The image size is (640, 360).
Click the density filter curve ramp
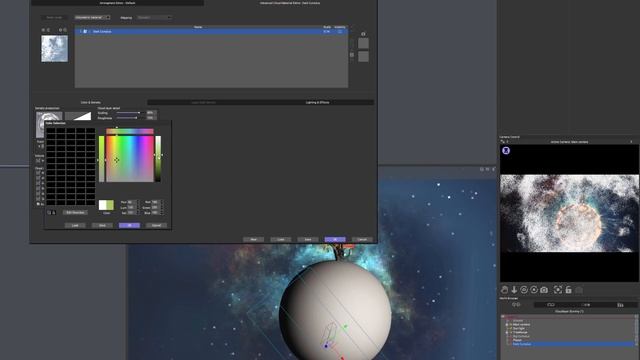78,116
